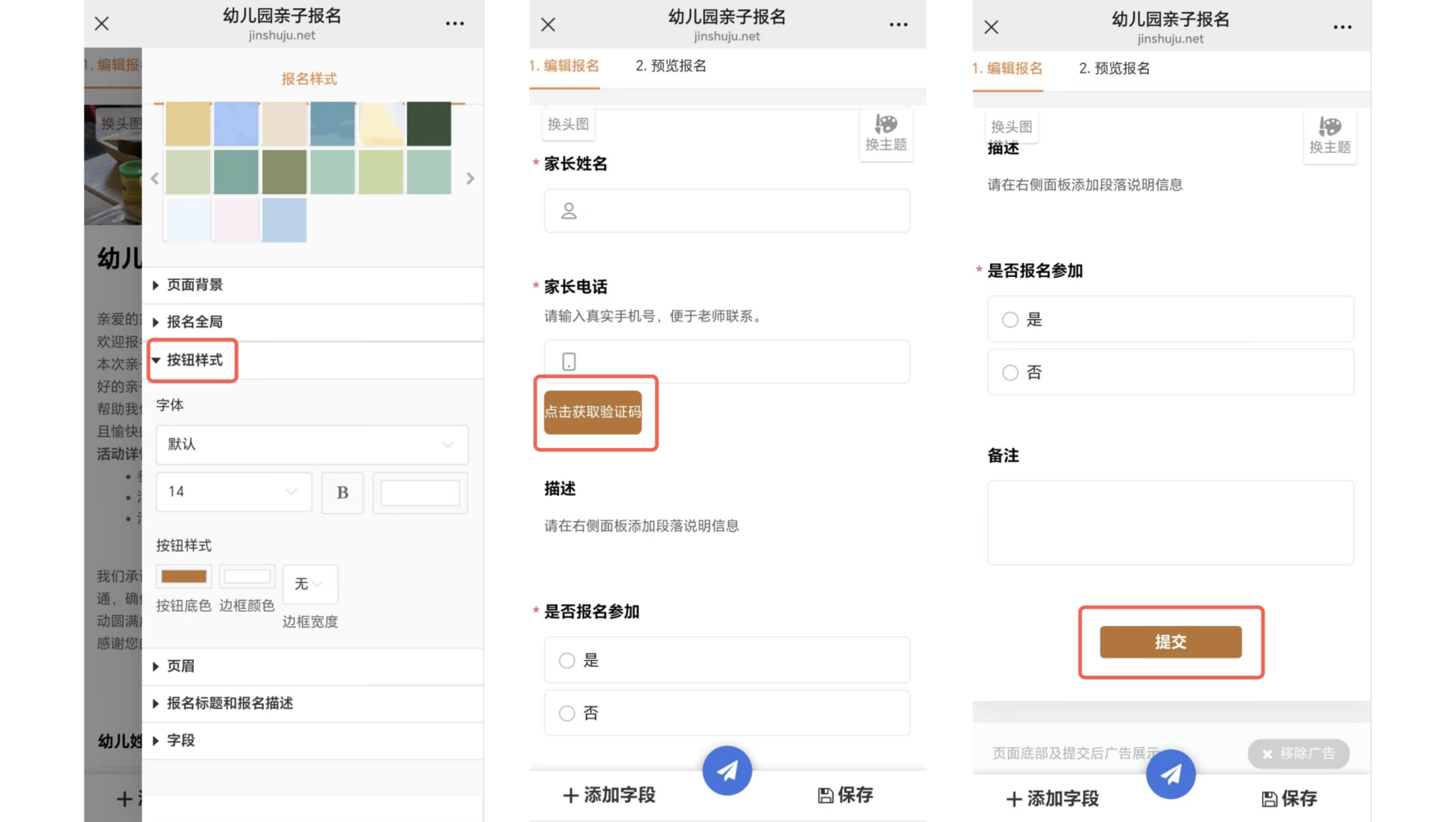This screenshot has height=822, width=1456.
Task: Open the 默认 font dropdown
Action: click(x=311, y=445)
